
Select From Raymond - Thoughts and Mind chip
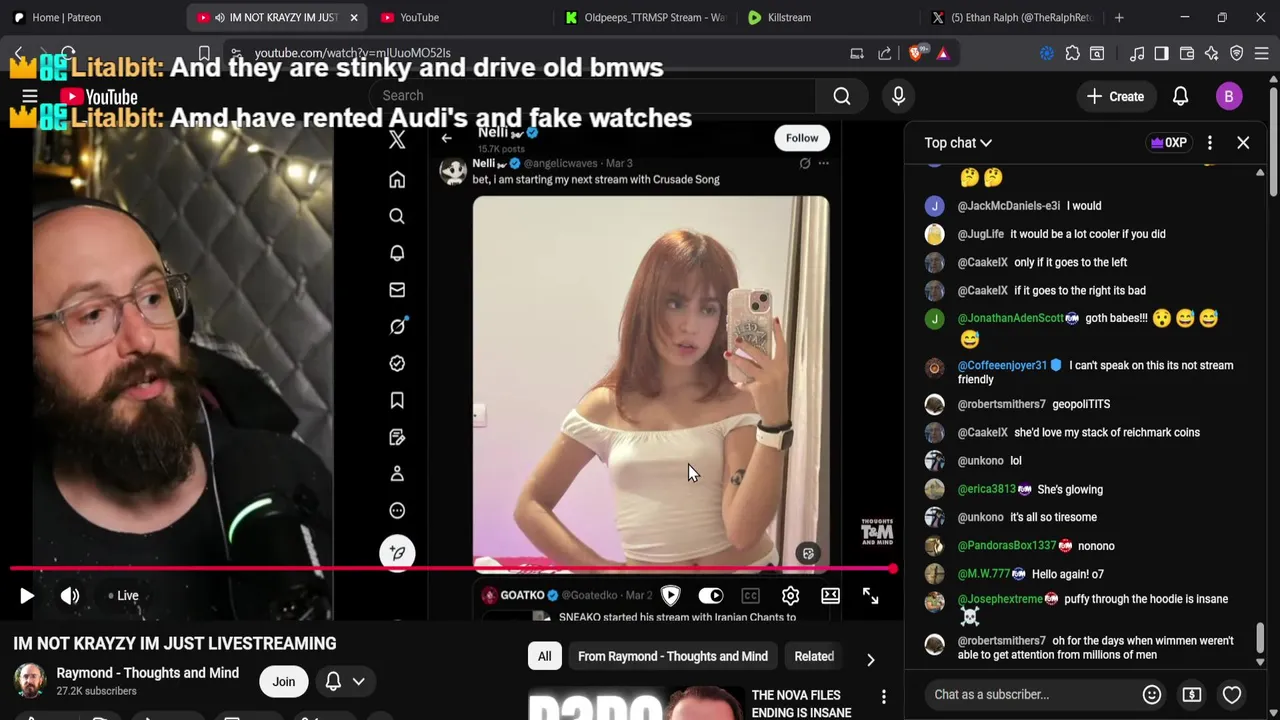[x=673, y=656]
